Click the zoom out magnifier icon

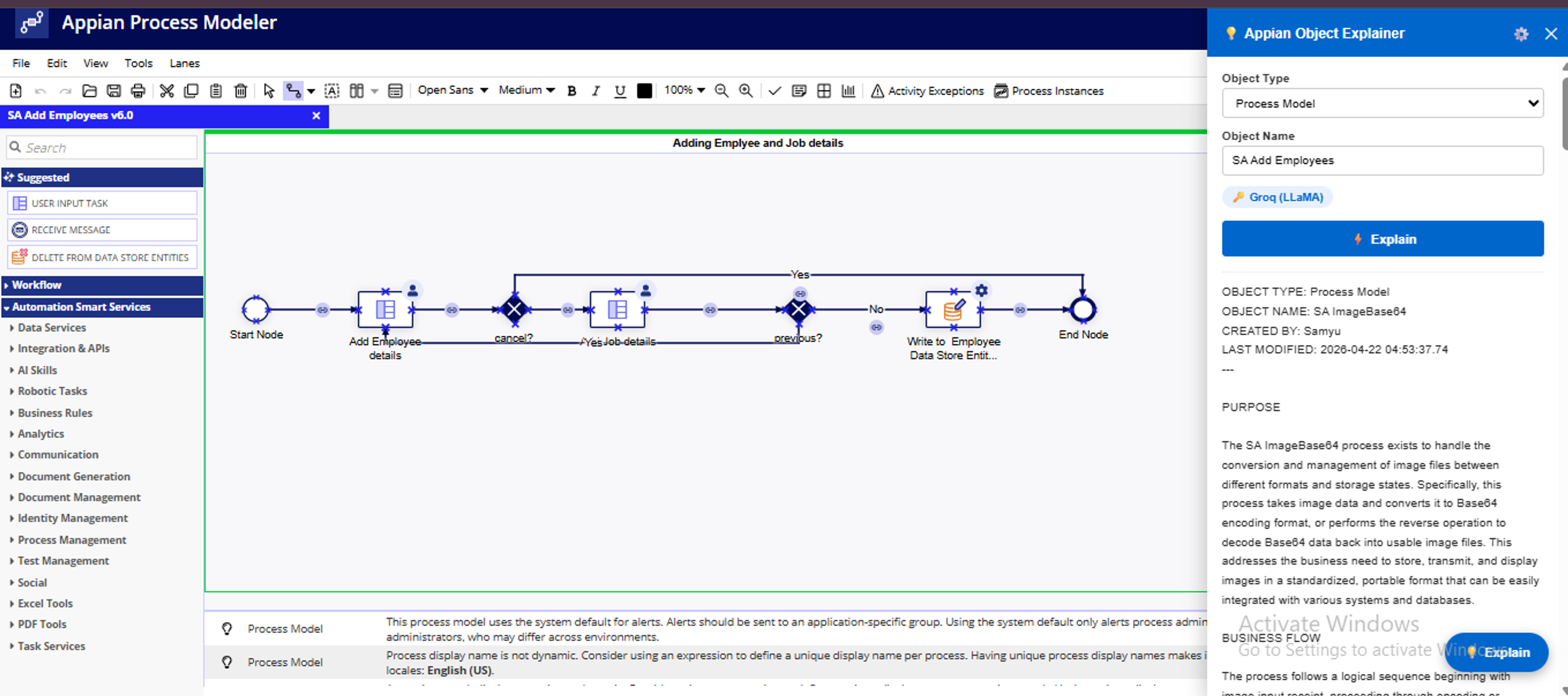click(x=721, y=91)
